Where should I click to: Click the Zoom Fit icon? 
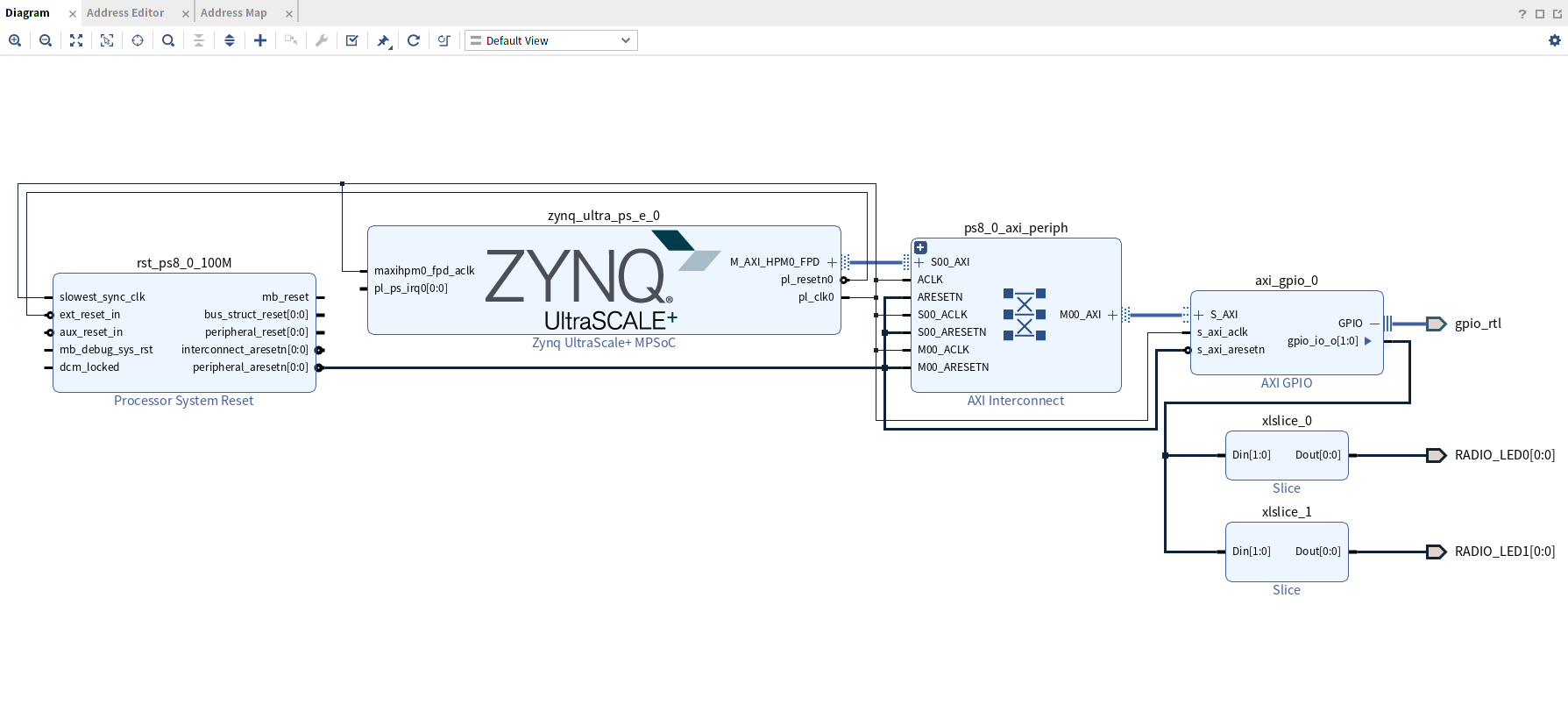pos(76,40)
